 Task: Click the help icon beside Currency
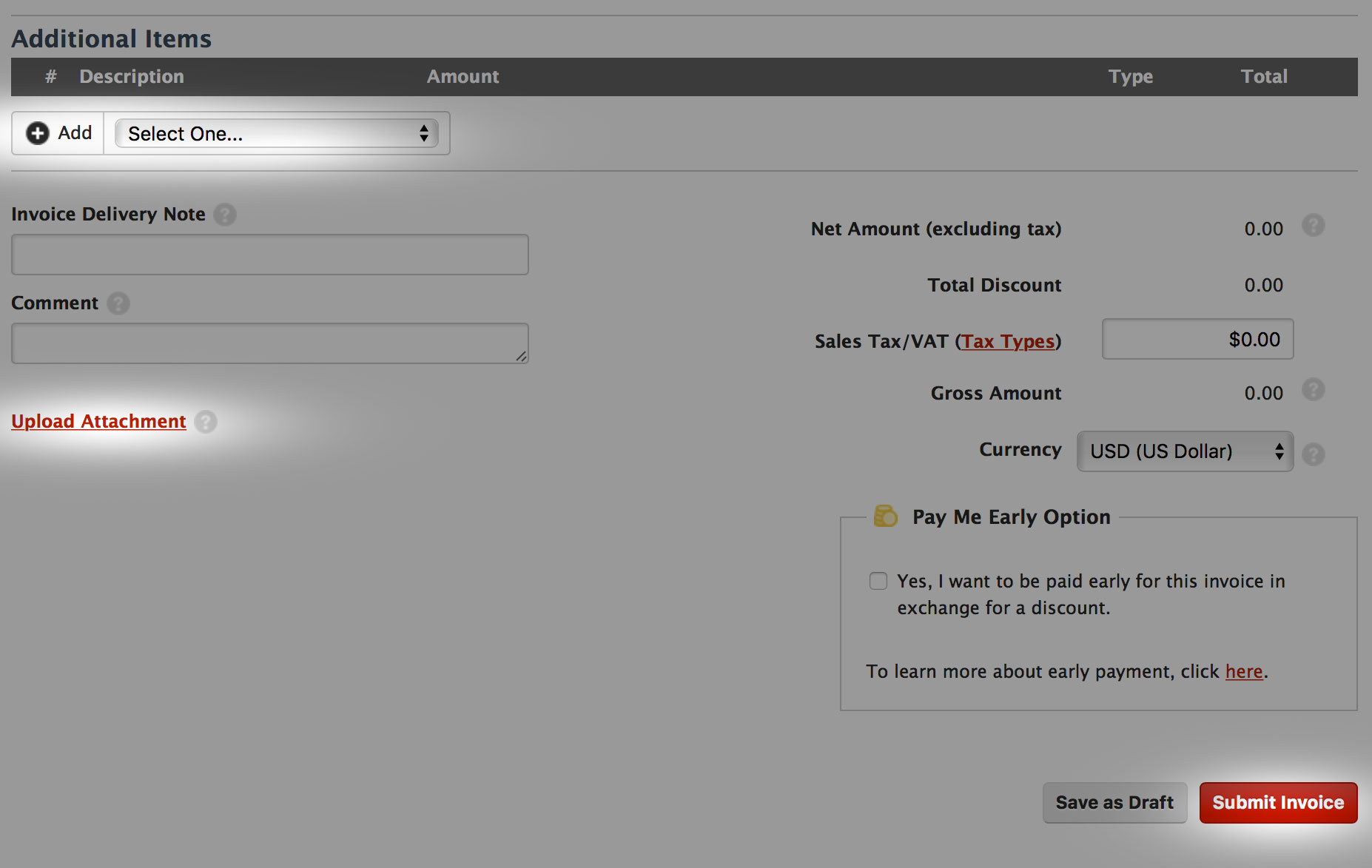tap(1314, 454)
